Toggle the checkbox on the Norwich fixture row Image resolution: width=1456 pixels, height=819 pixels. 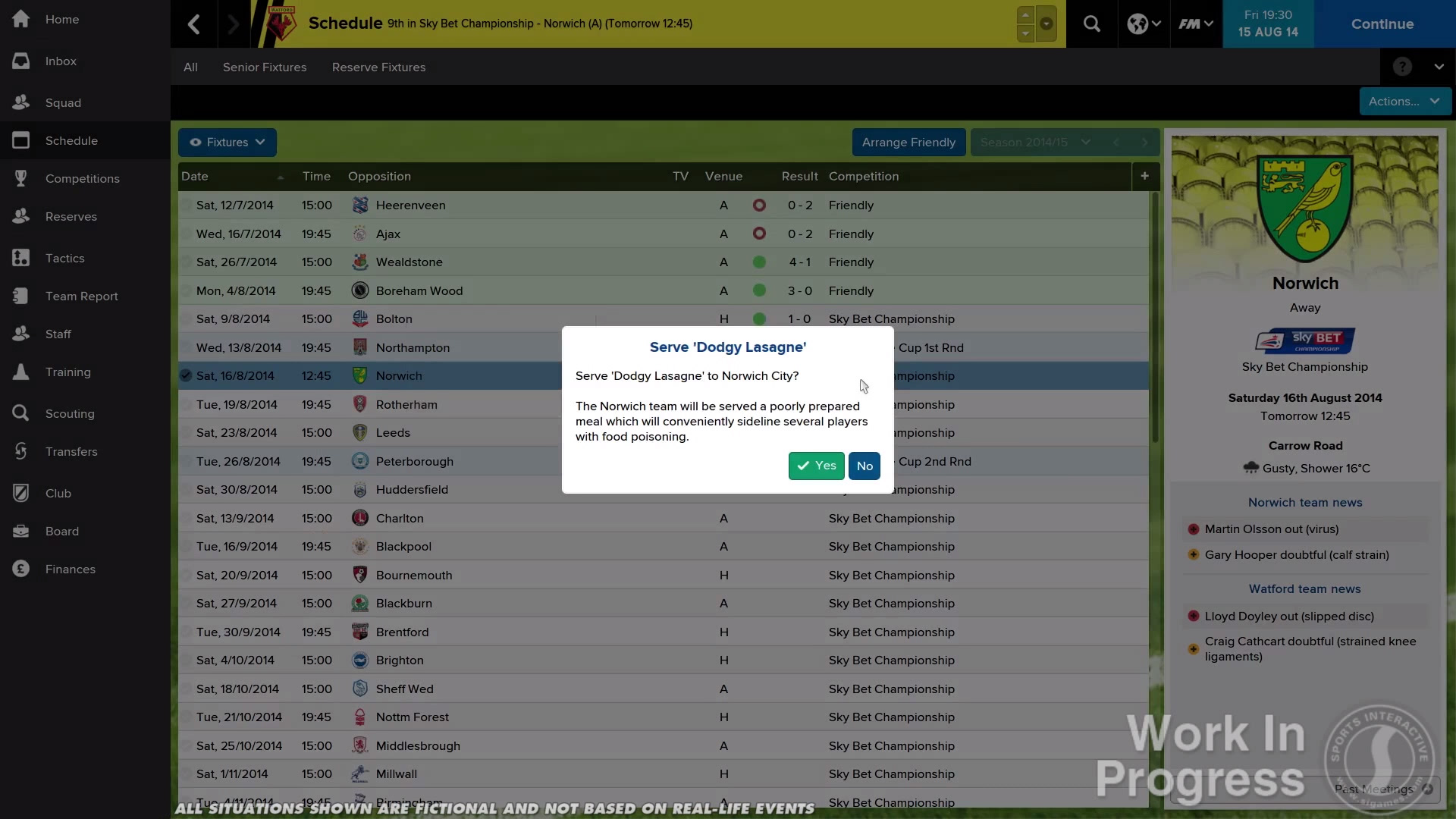(186, 375)
